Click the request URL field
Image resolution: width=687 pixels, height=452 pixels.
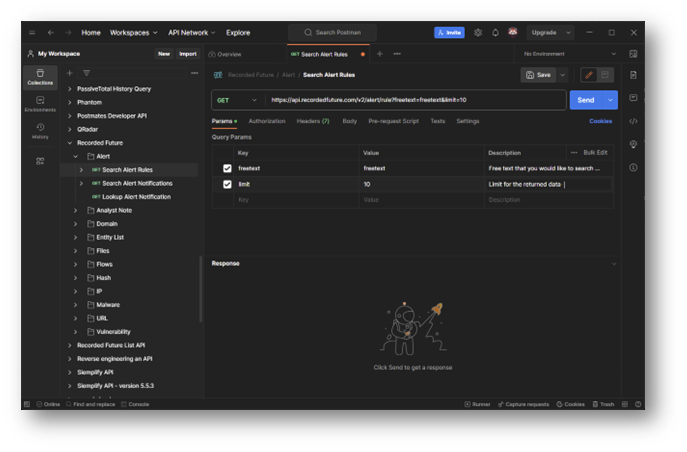point(415,100)
